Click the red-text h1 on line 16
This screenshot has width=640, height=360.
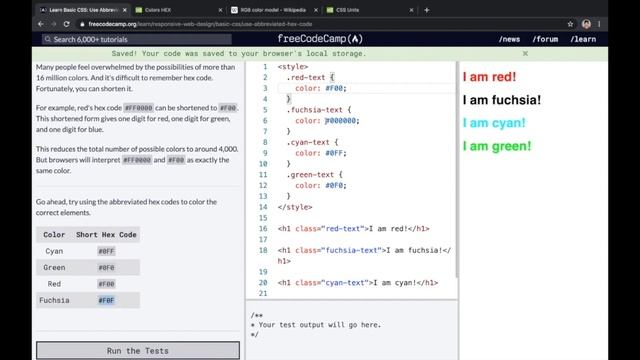coord(353,229)
